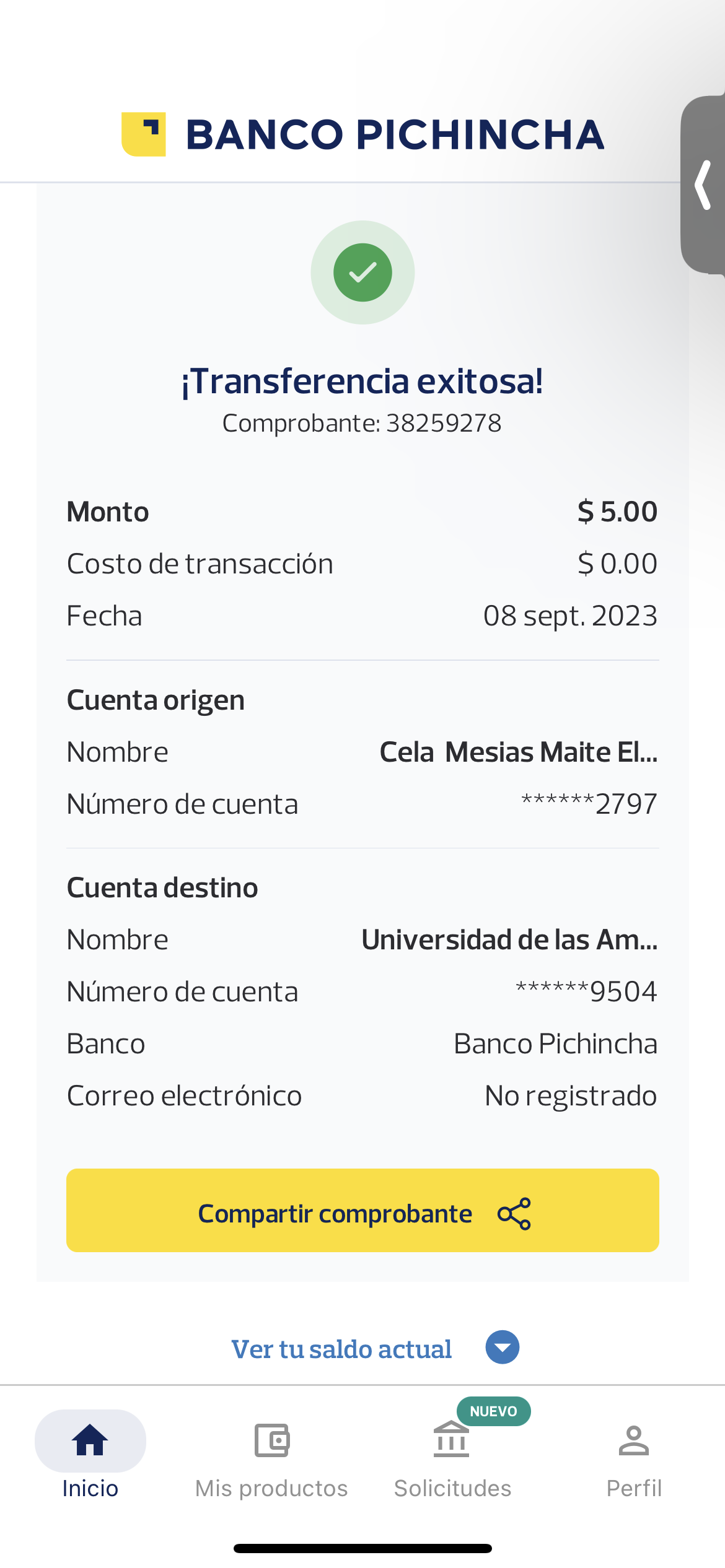
Task: Tap the Mis productos wallet icon
Action: [272, 1440]
